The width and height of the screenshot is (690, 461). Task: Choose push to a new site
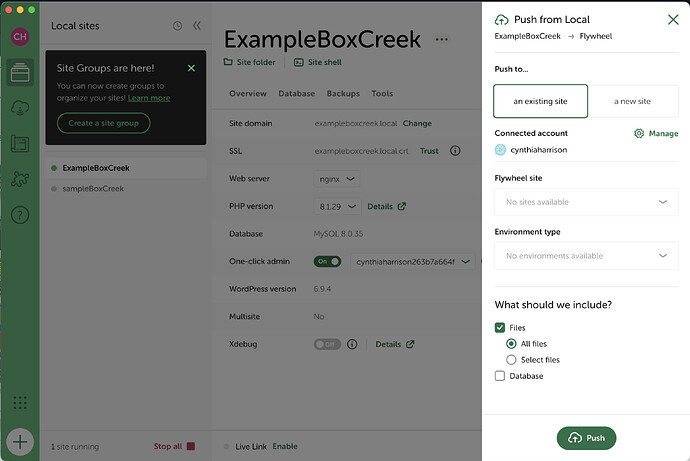click(633, 101)
